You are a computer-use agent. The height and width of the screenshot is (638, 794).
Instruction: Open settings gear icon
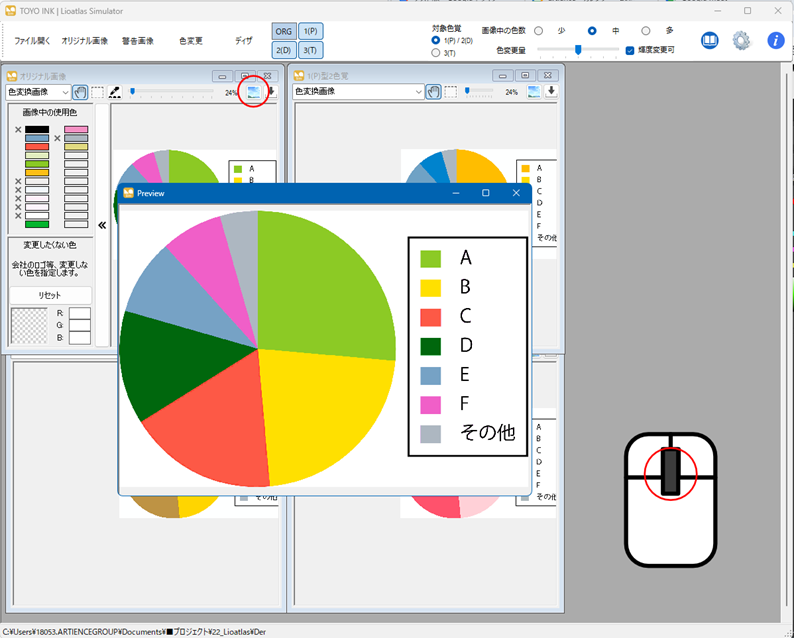(741, 41)
